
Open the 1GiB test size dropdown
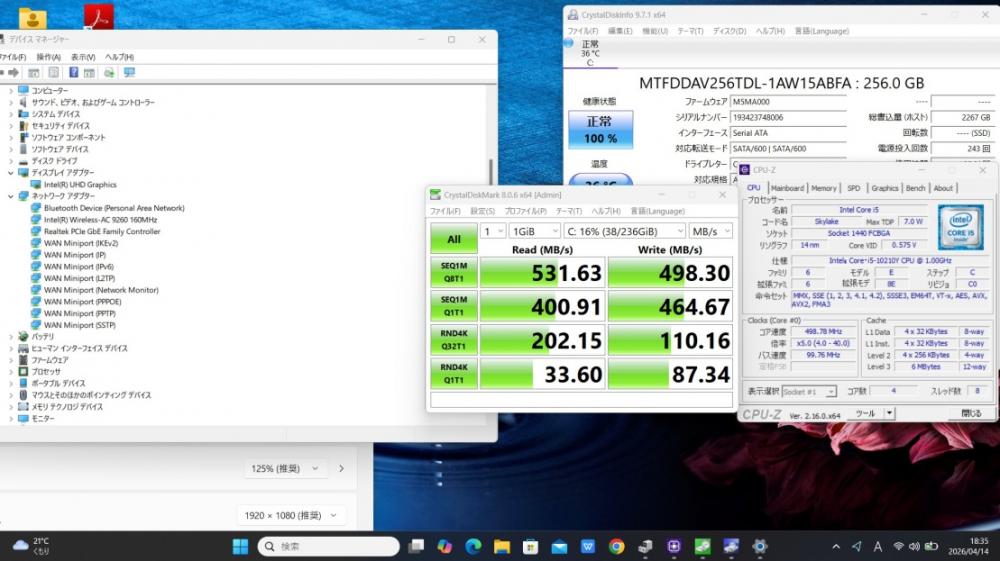[x=534, y=231]
